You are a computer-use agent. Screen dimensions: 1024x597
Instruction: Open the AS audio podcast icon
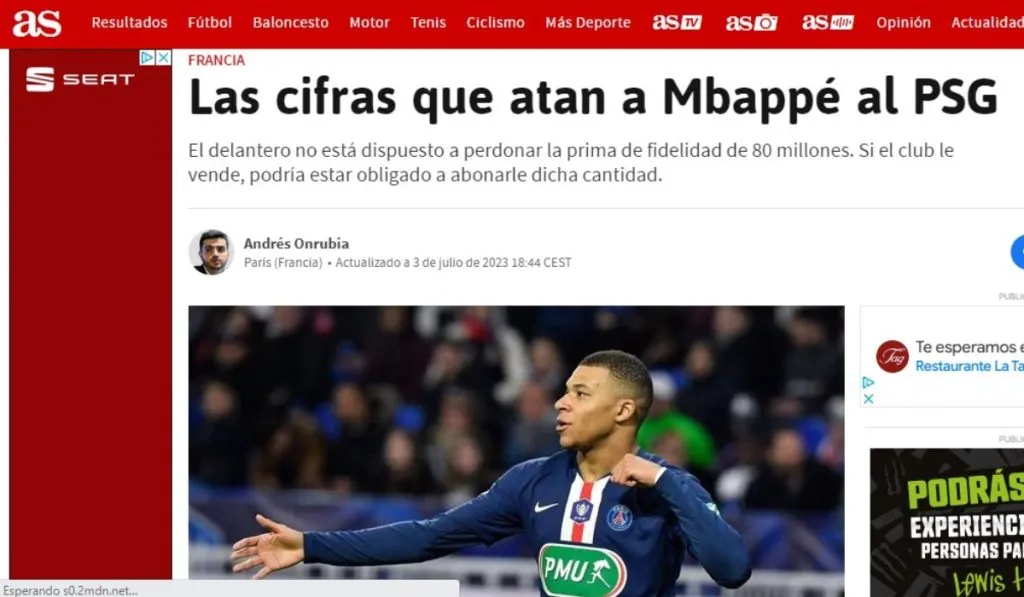827,22
